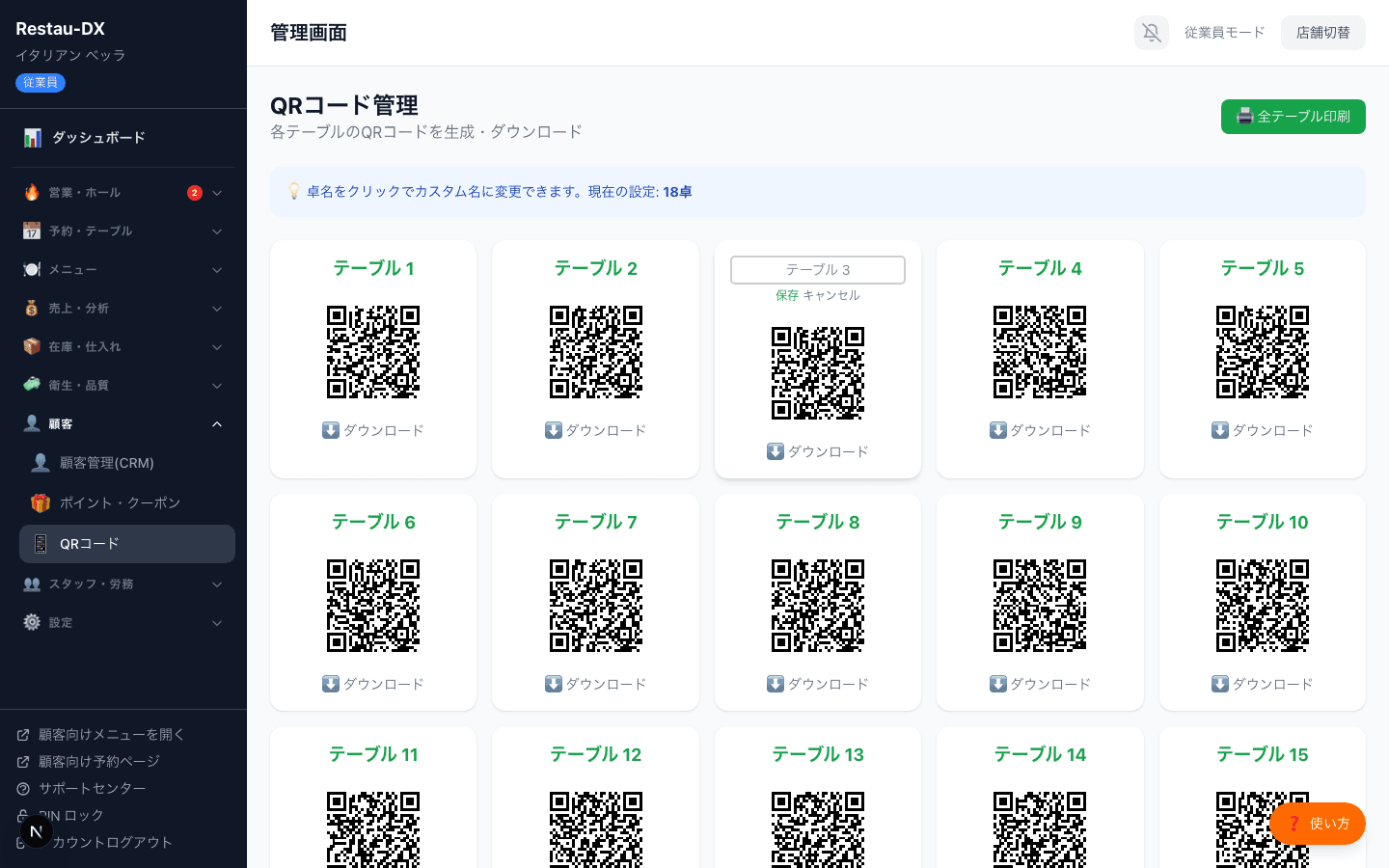Screen dimensions: 1389x868
Task: Rename the テーブル 12 title
Action: pos(596,754)
